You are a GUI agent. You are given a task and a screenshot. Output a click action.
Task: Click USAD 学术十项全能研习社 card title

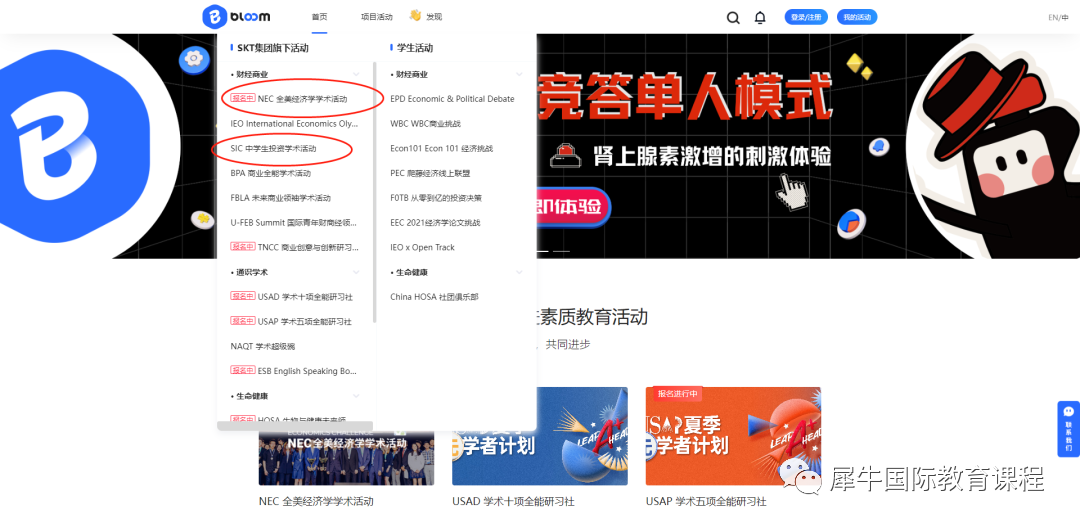pos(513,502)
